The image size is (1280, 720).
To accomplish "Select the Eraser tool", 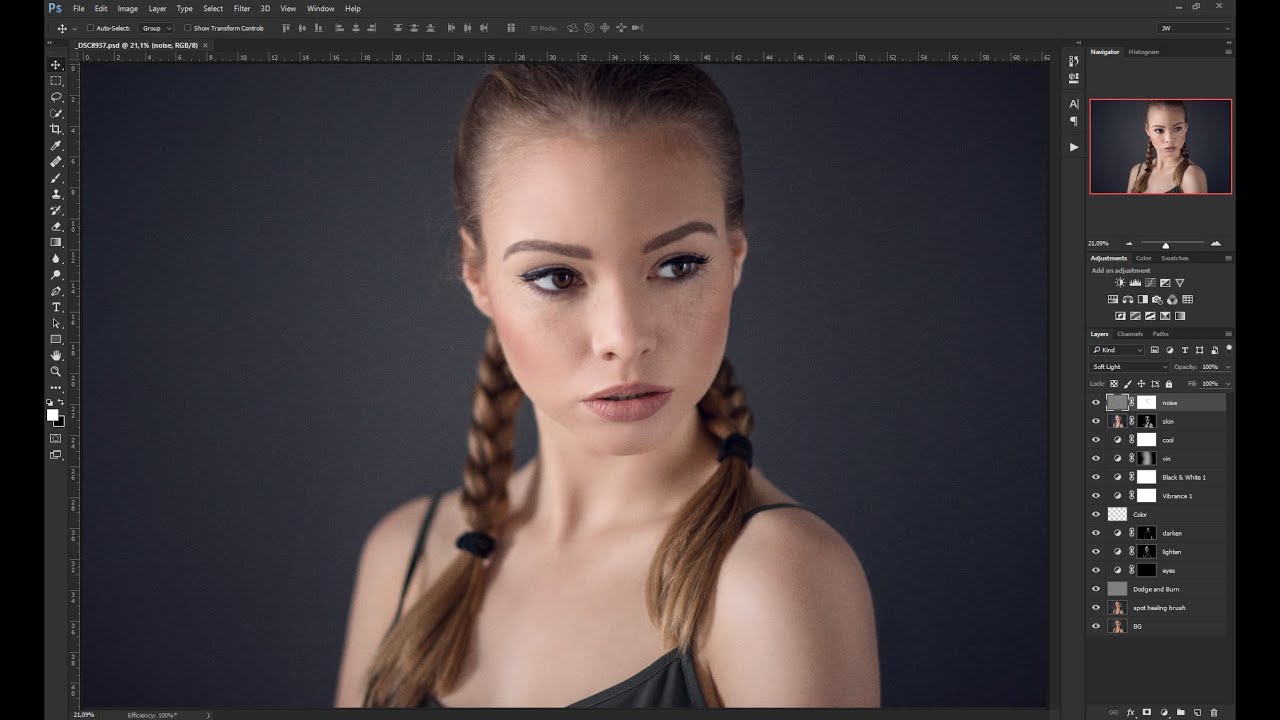I will [56, 226].
